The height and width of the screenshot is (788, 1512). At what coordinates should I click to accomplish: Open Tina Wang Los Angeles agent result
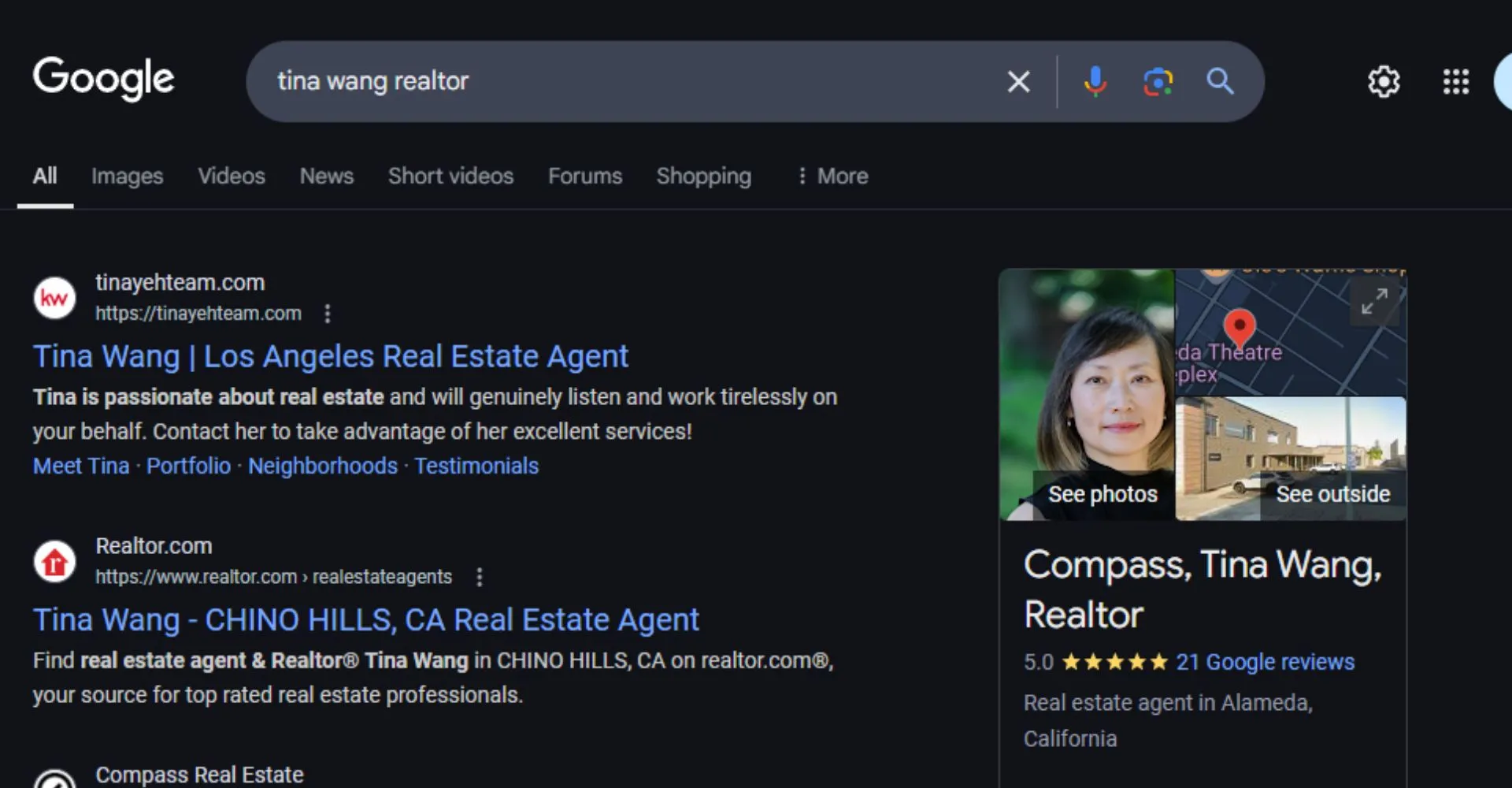click(330, 356)
